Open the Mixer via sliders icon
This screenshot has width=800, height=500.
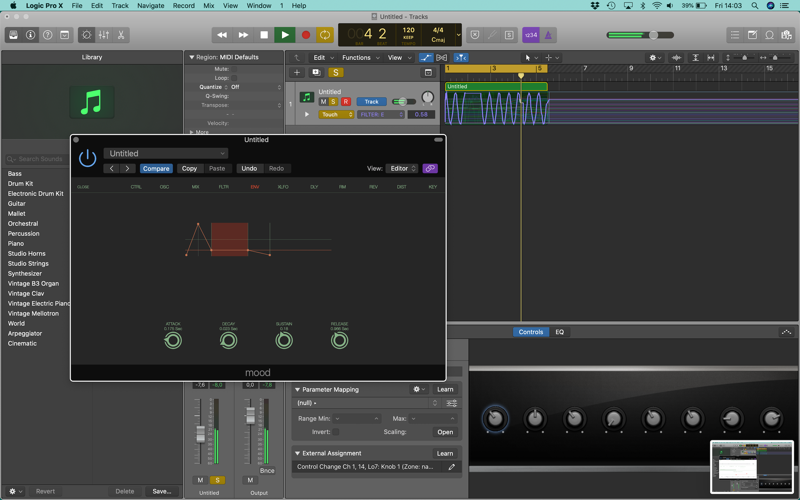tap(104, 35)
